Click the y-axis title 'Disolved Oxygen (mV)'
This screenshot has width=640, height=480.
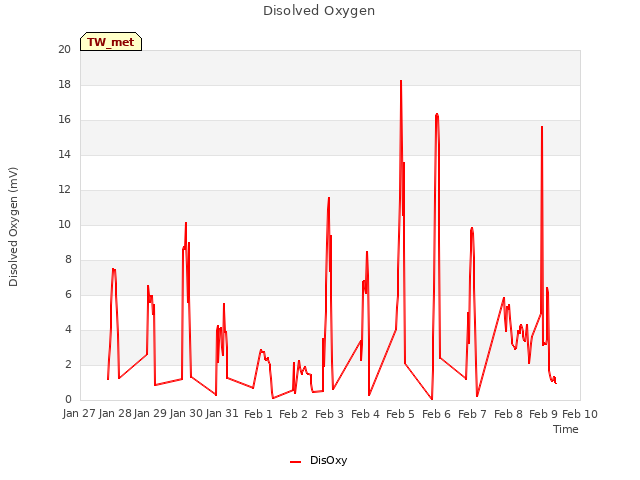[x=13, y=227]
